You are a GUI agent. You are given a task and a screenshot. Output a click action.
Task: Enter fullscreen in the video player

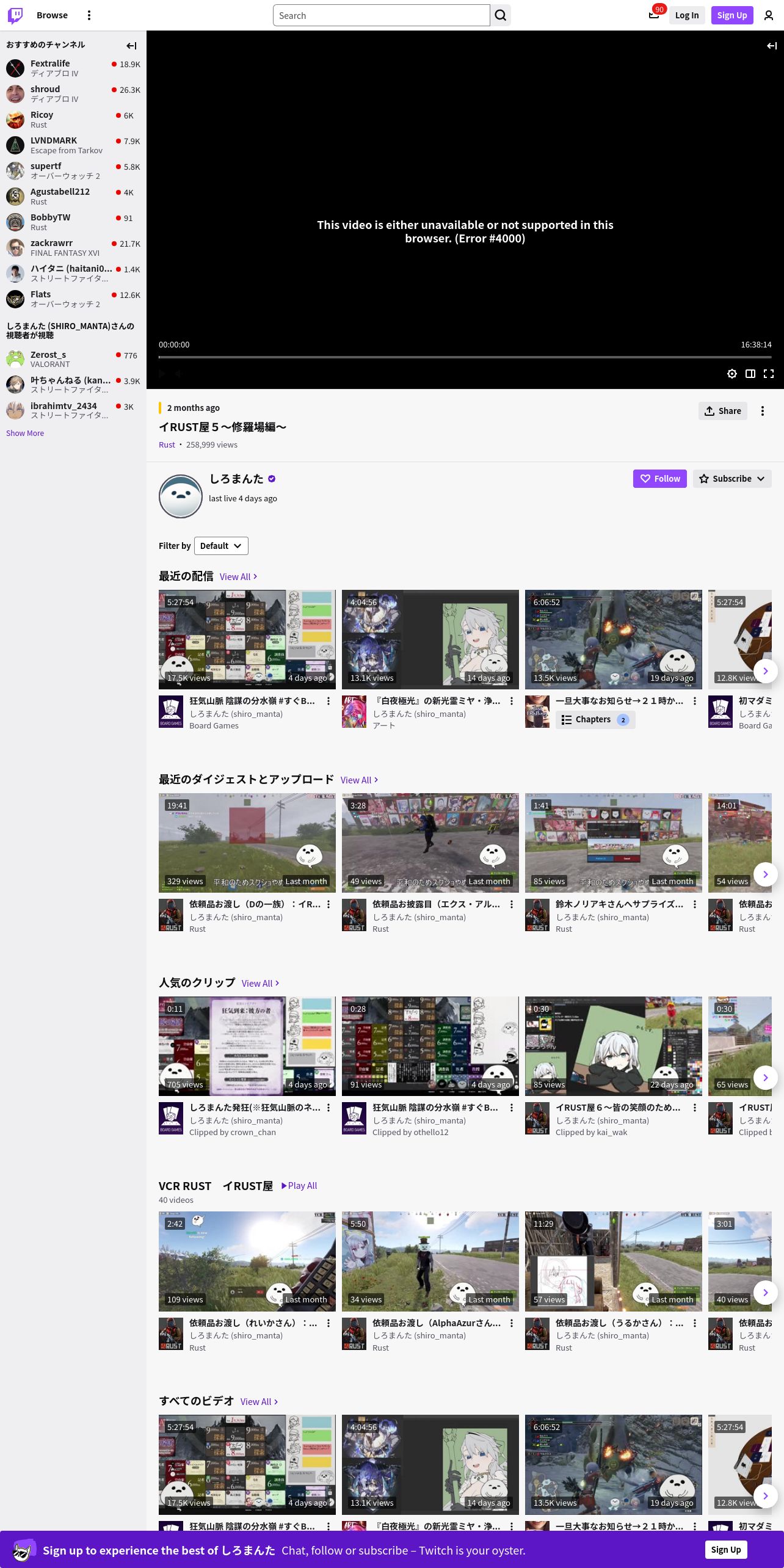pyautogui.click(x=769, y=374)
